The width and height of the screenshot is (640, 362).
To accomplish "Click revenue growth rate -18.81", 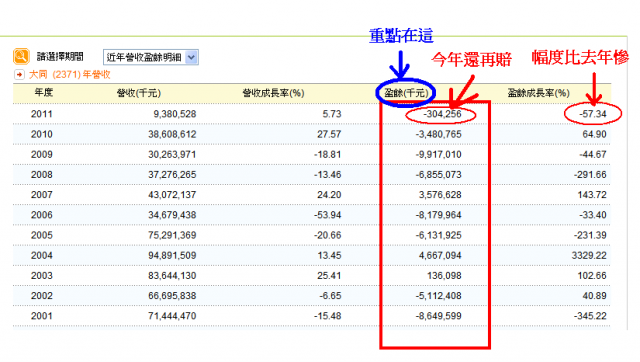I will pyautogui.click(x=327, y=155).
